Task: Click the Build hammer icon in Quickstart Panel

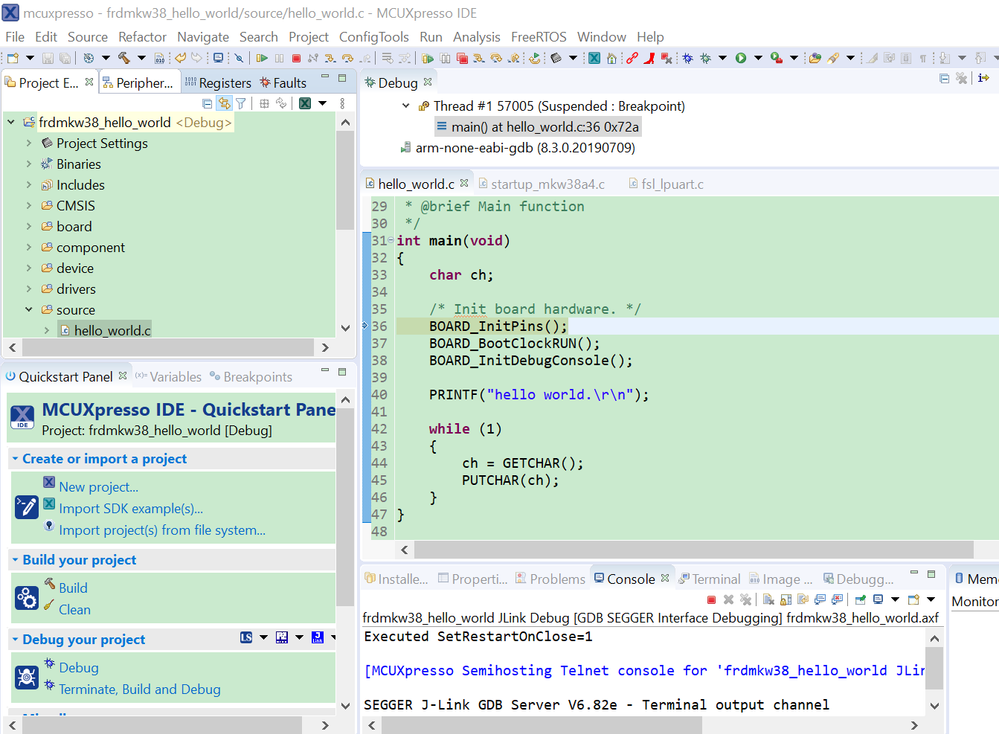Action: tap(50, 583)
